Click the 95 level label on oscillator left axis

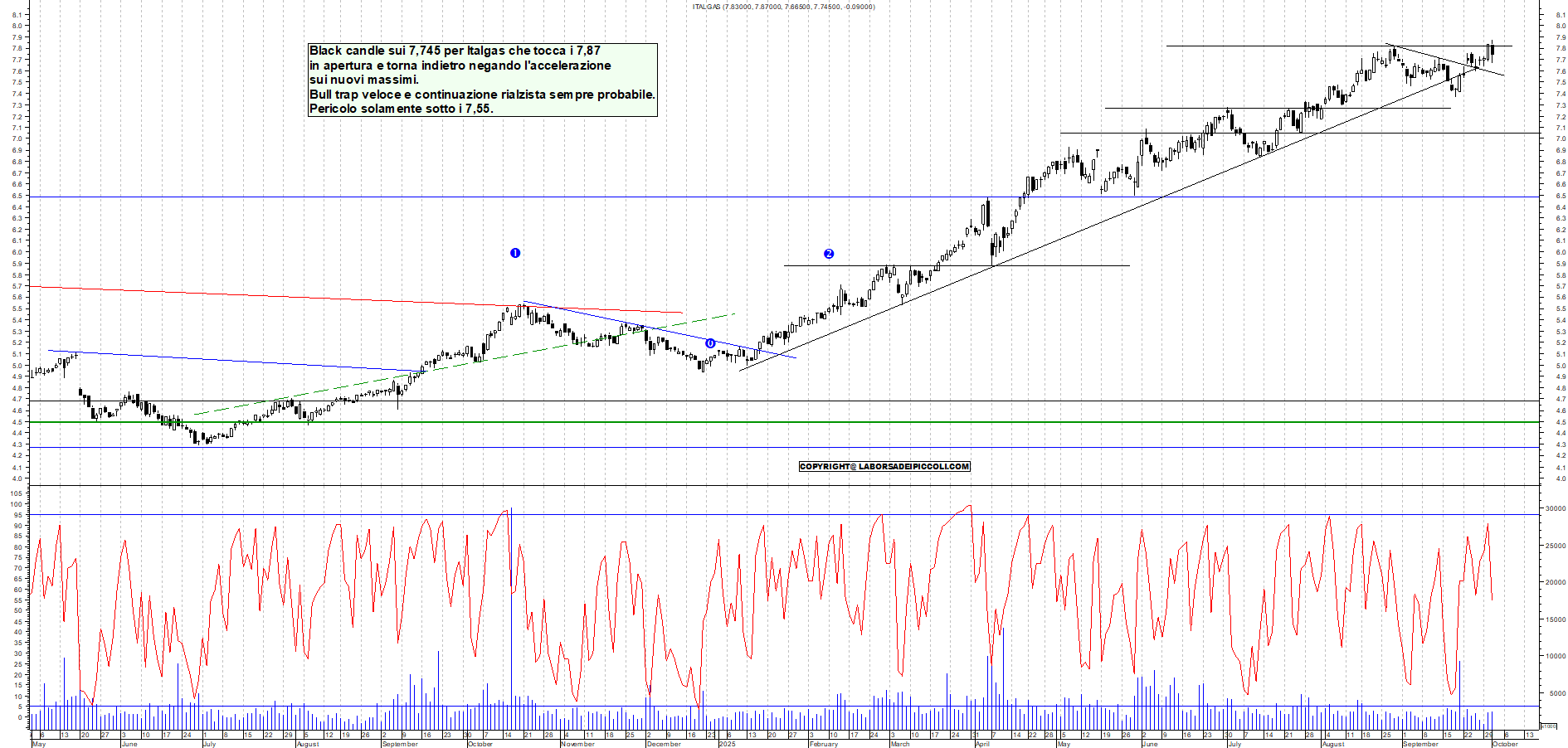pyautogui.click(x=17, y=515)
